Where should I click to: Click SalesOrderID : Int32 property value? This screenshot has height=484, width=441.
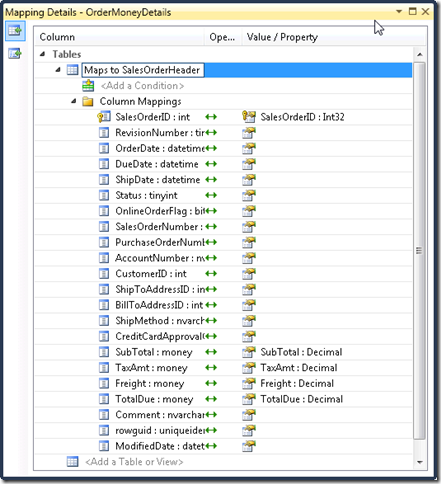(302, 117)
